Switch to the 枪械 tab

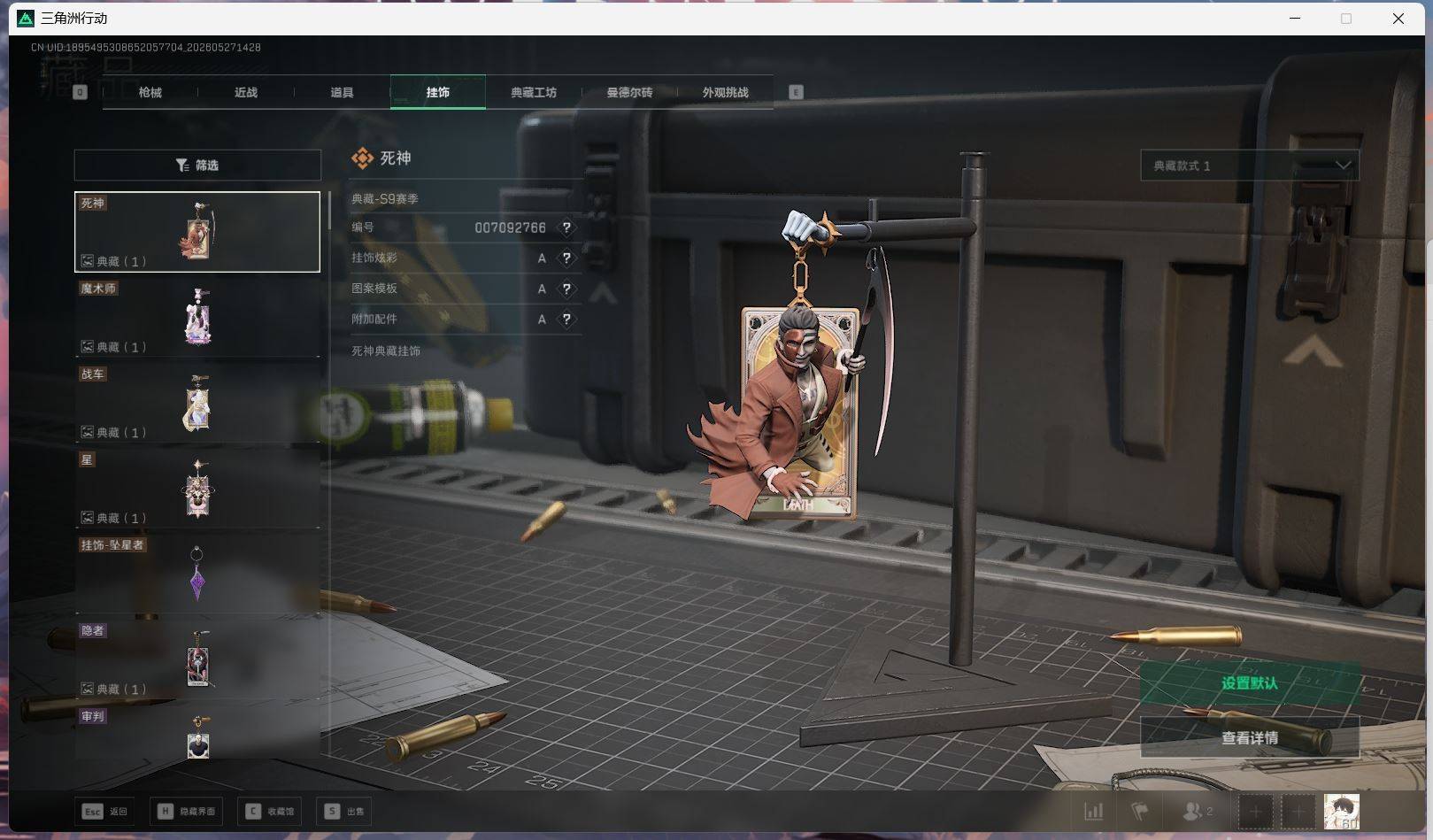[150, 92]
